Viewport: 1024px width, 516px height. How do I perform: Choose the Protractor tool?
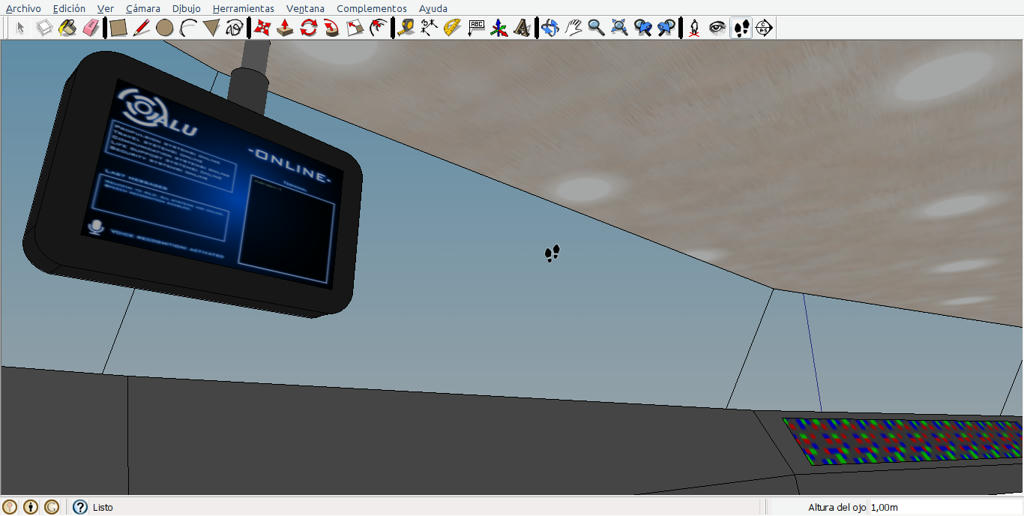pos(452,27)
